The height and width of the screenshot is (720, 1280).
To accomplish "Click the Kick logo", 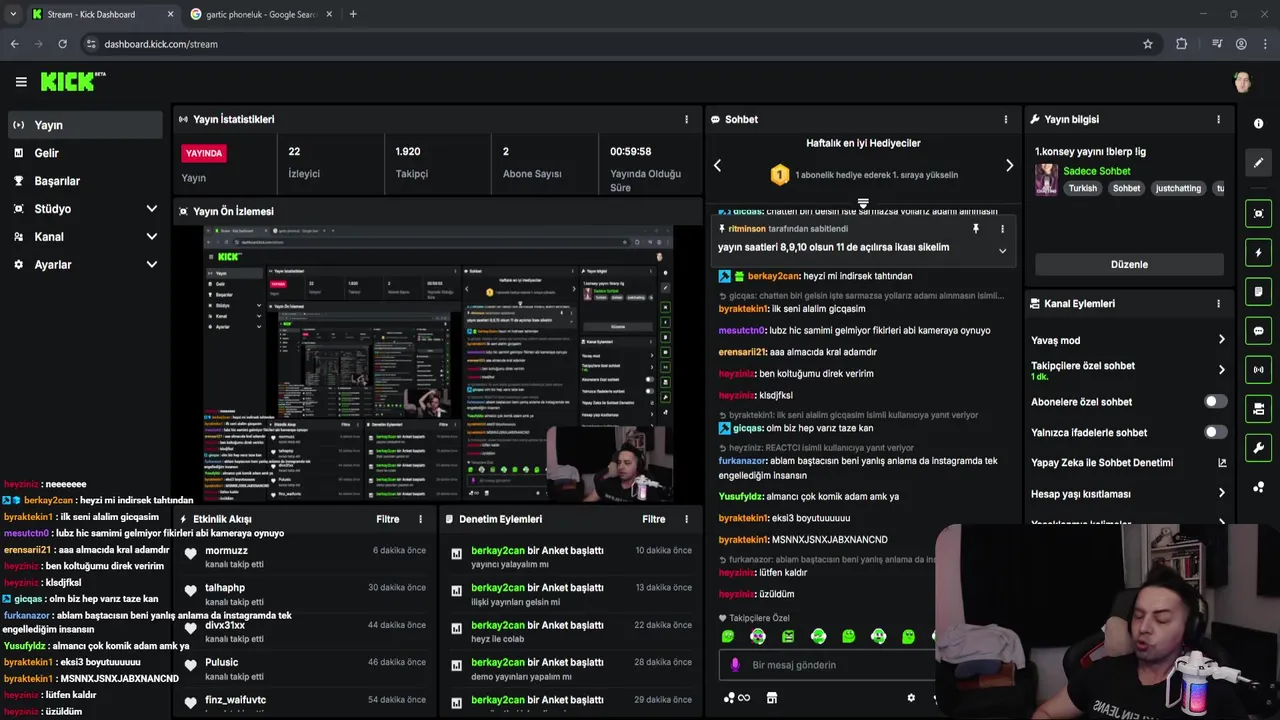I will pyautogui.click(x=72, y=82).
